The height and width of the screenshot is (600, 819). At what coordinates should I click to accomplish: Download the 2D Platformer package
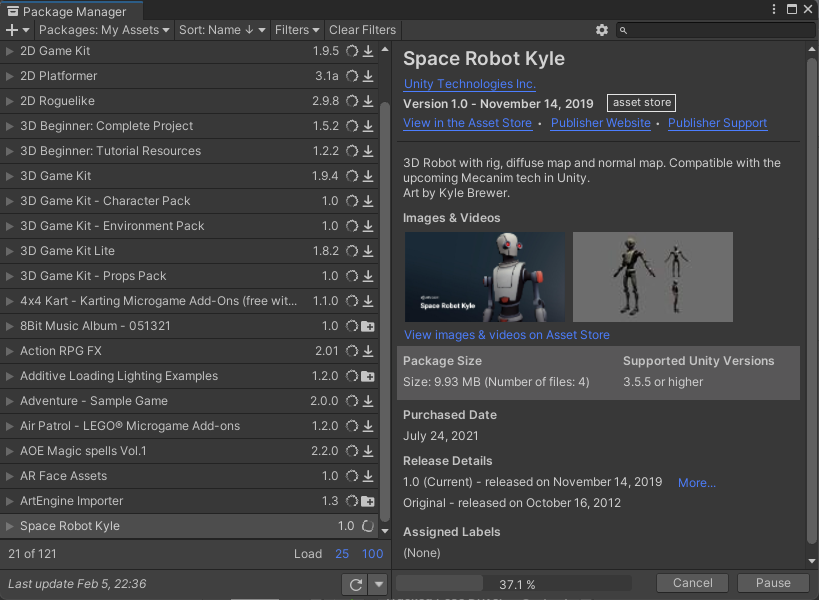(368, 76)
